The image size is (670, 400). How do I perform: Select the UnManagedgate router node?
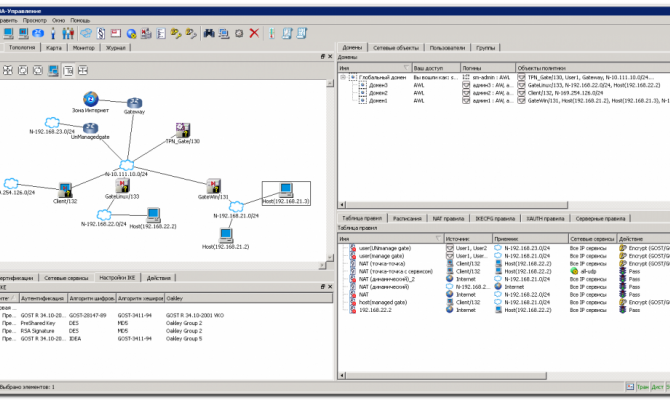click(x=91, y=128)
